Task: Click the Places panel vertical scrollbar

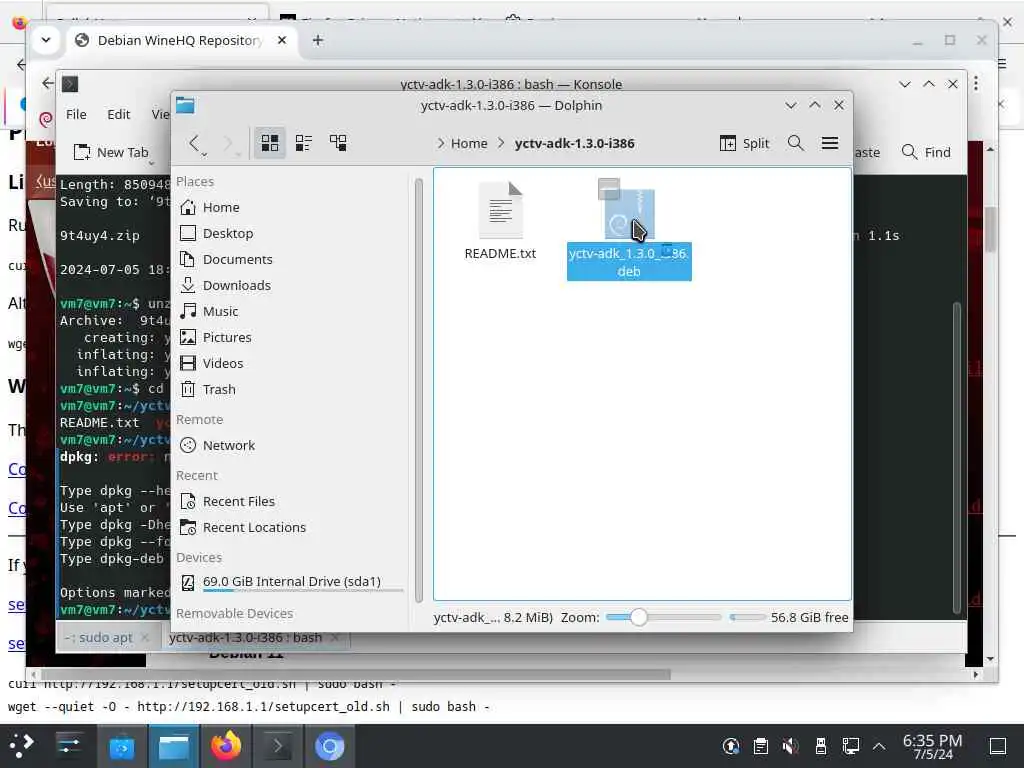Action: 419,389
